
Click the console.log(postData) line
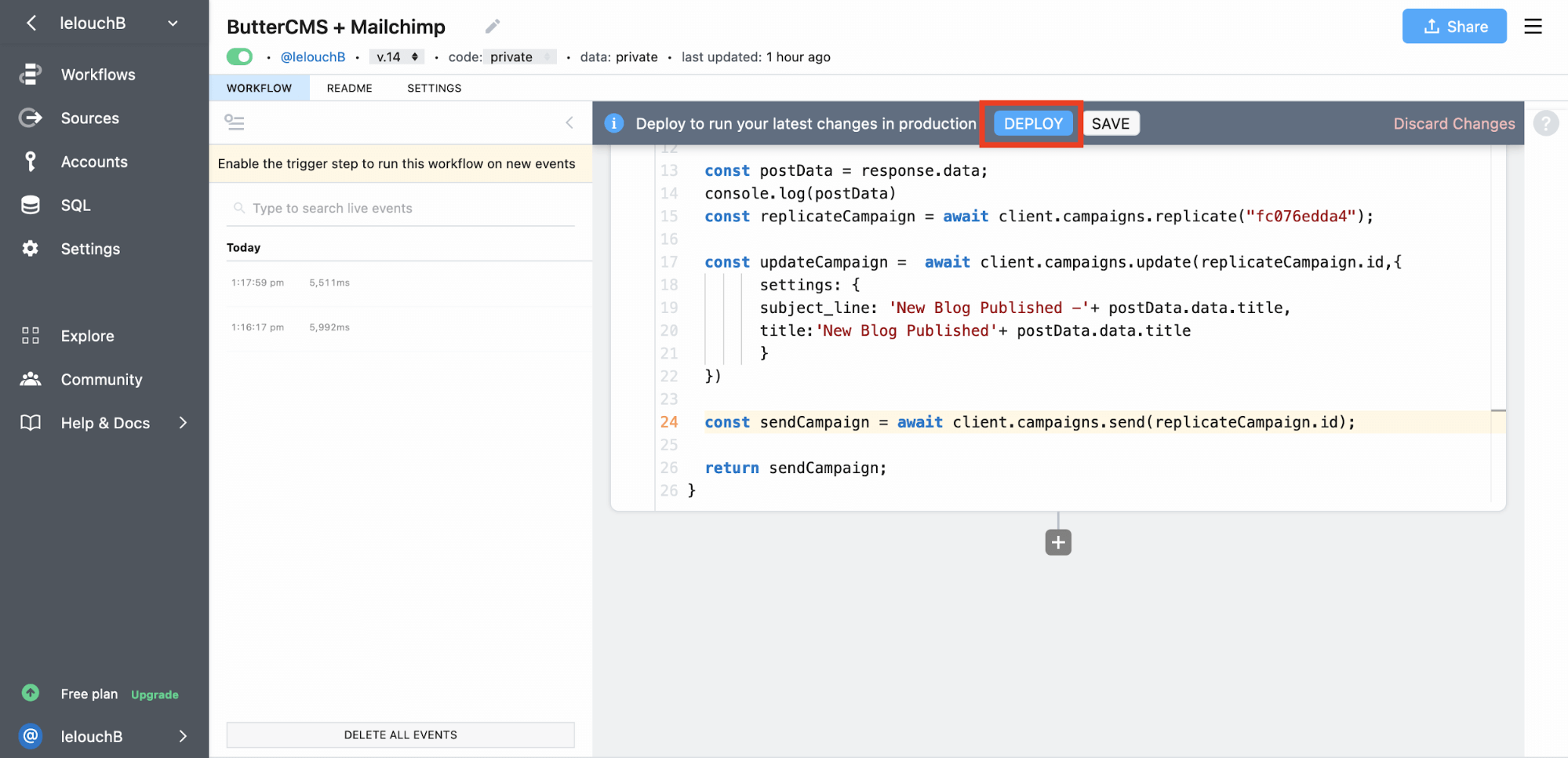800,193
